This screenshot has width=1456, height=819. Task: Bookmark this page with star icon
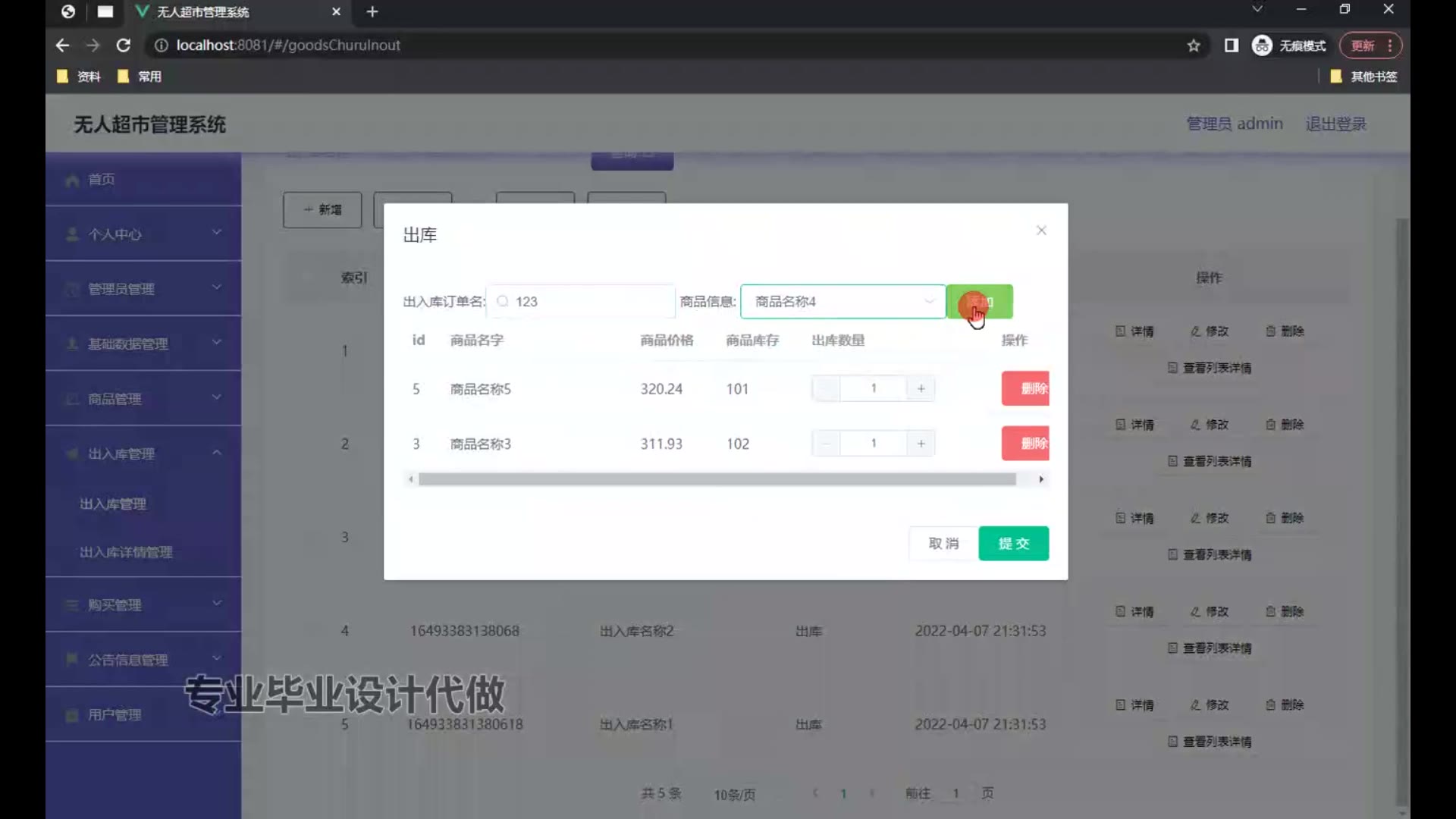1194,45
